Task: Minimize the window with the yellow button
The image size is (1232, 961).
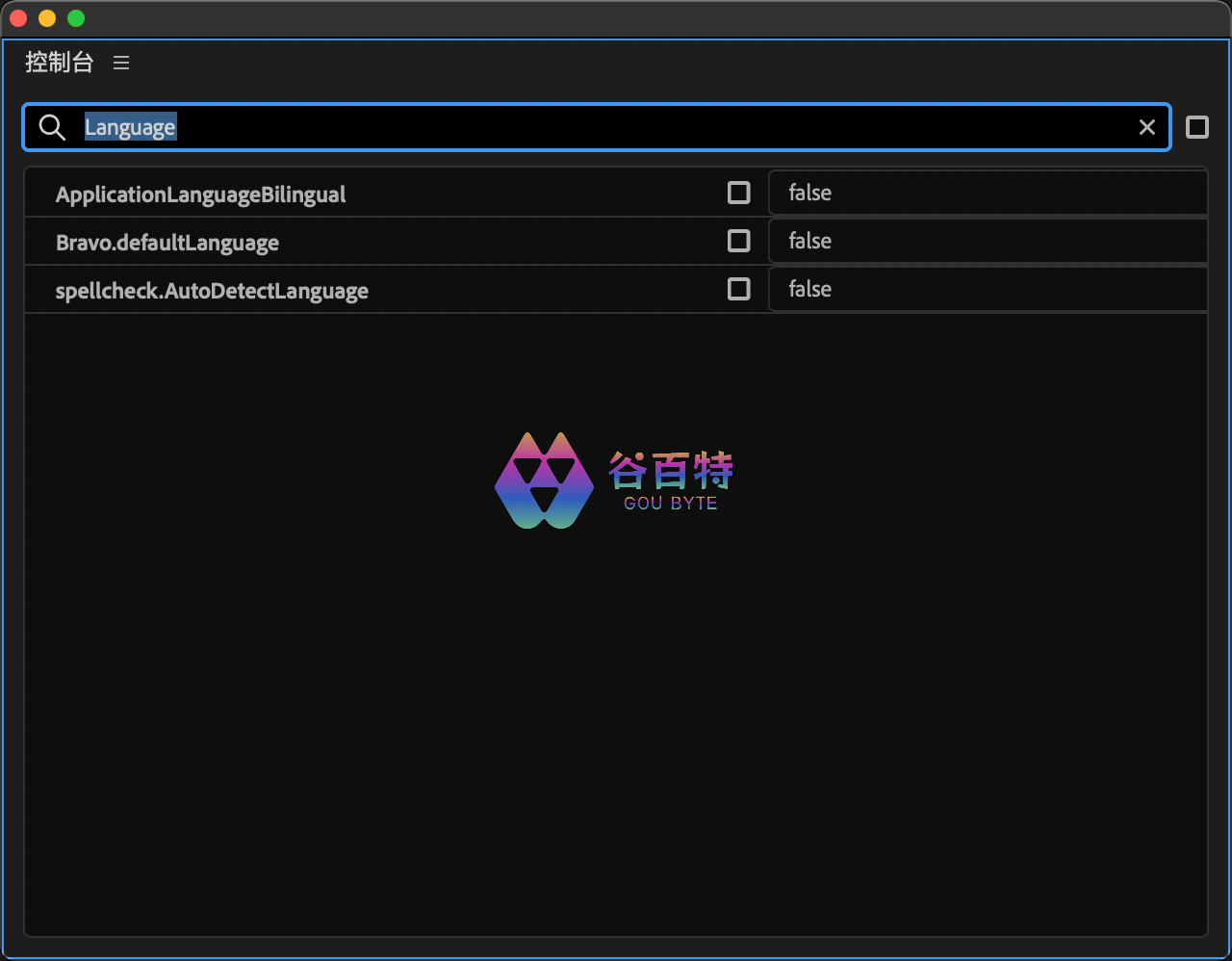Action: tap(47, 18)
